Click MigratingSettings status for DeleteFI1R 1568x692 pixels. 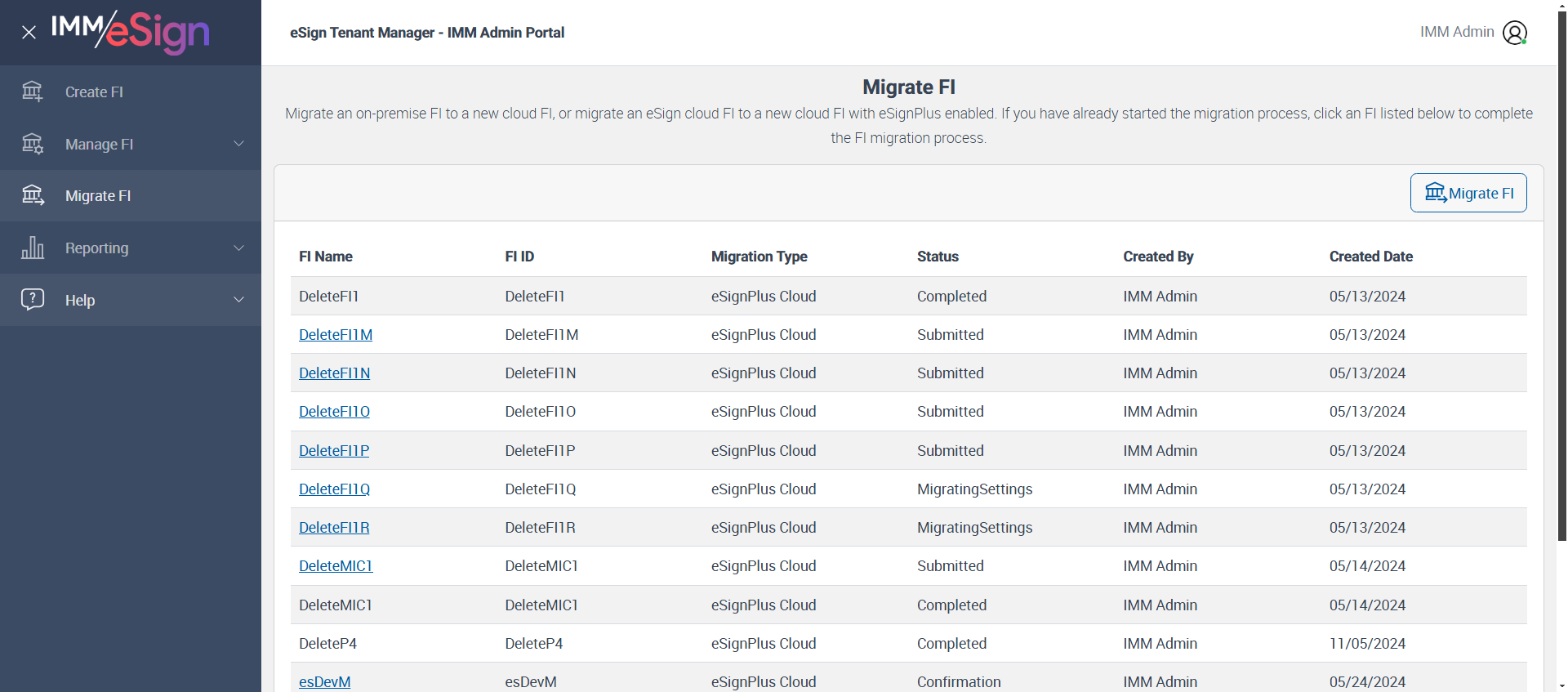coord(974,527)
